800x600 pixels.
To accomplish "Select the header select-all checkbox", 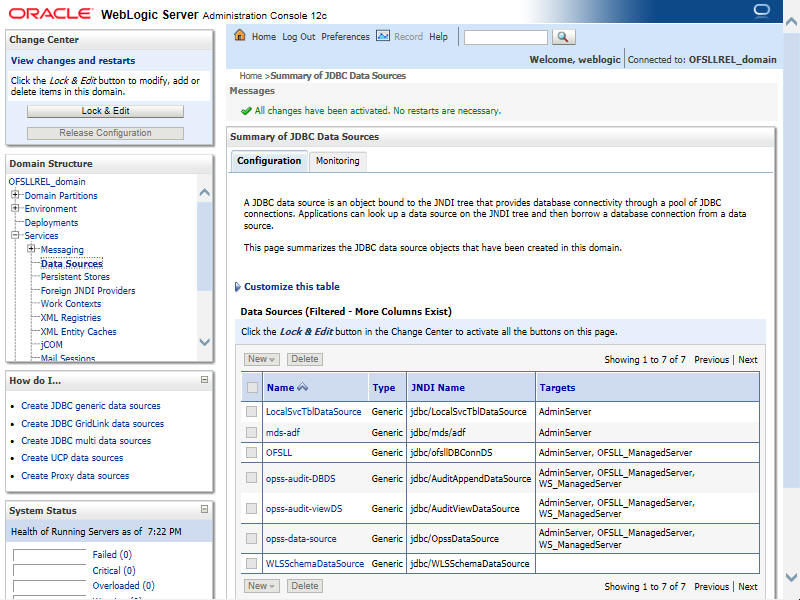I will (252, 387).
